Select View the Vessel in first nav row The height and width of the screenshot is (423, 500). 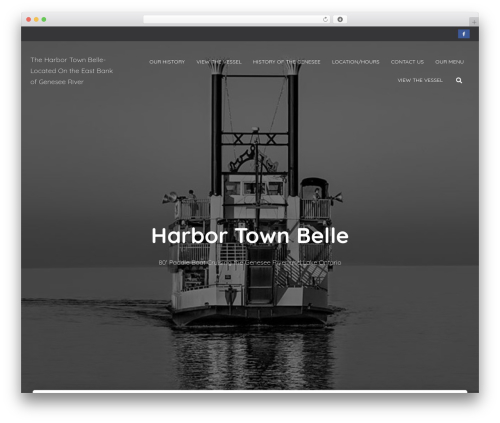click(x=219, y=62)
